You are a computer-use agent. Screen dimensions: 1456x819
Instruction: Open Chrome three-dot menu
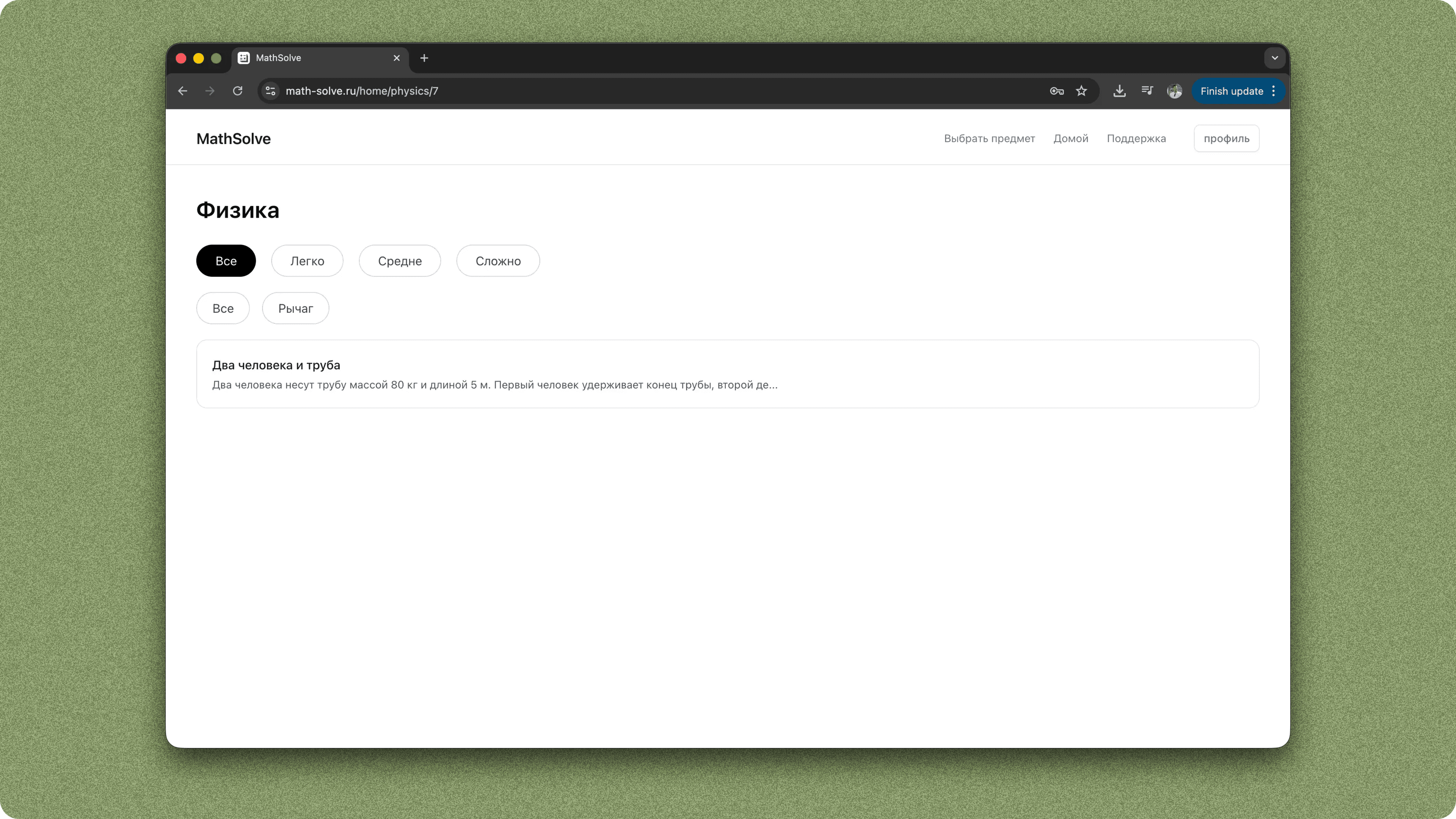pos(1274,91)
